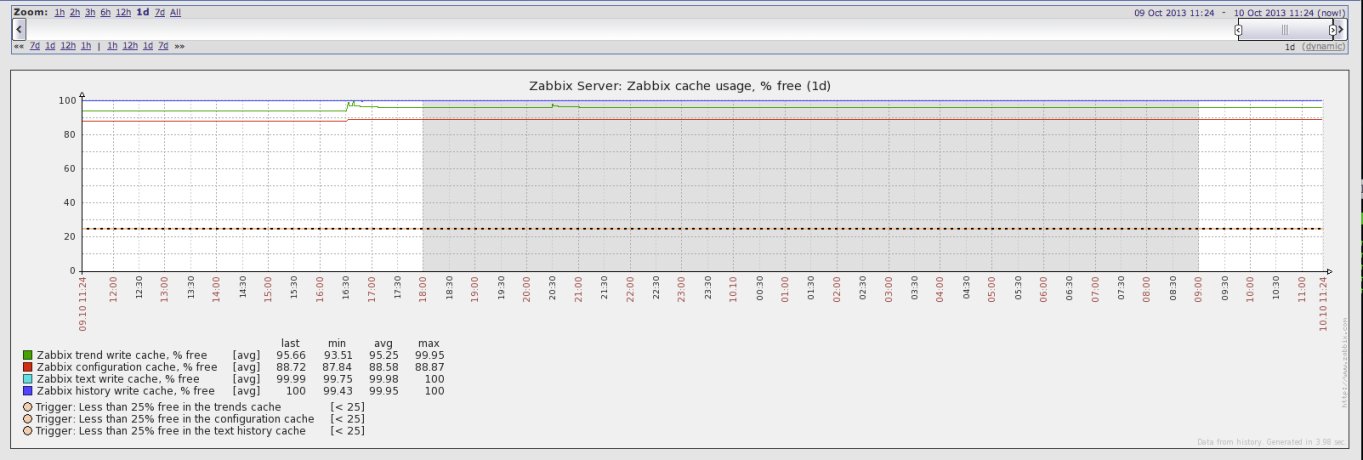The height and width of the screenshot is (460, 1363).
Task: Jump to earliest with « arrows
Action: click(19, 46)
